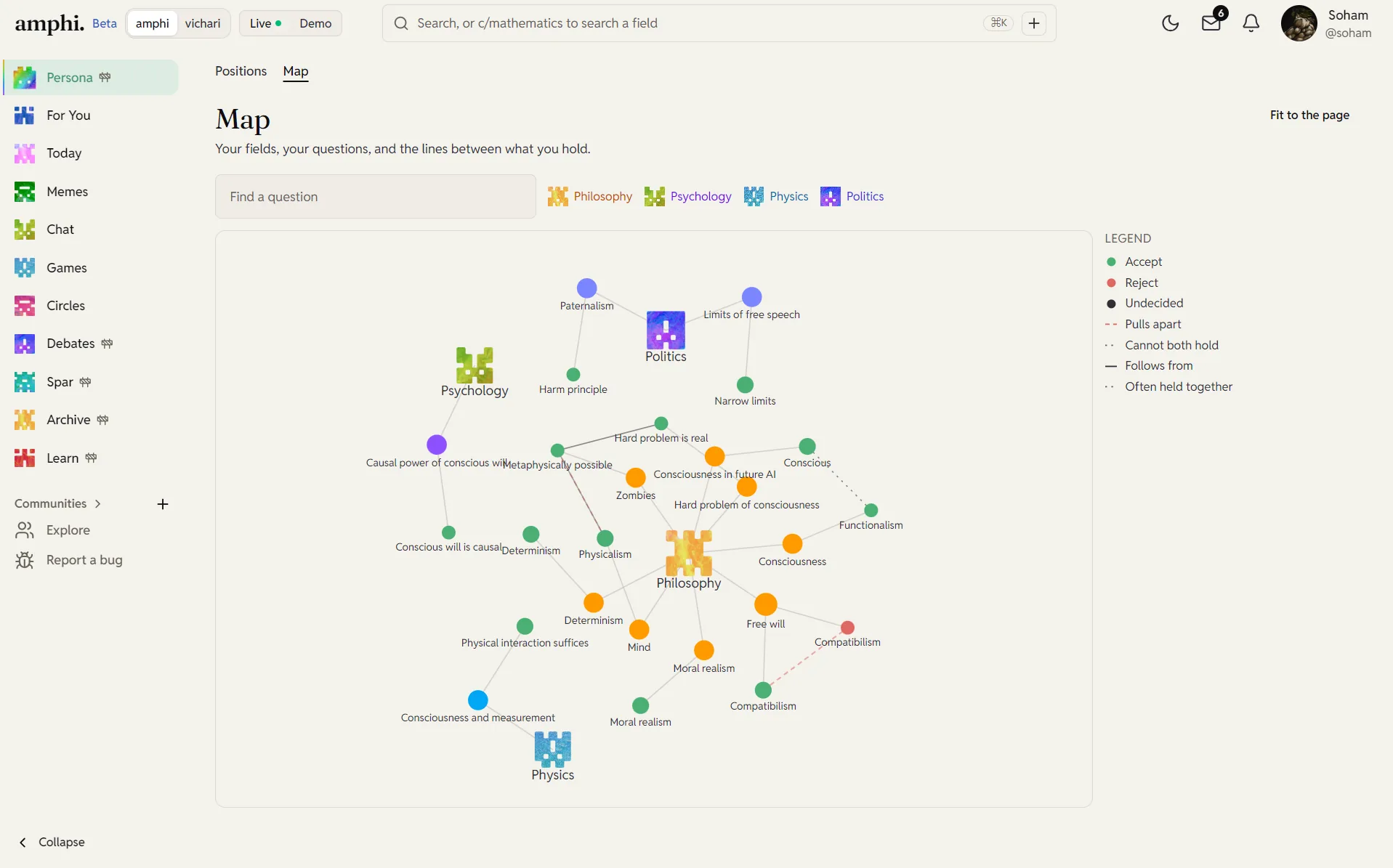Open the Memes section
Image resolution: width=1393 pixels, height=868 pixels.
pos(91,191)
